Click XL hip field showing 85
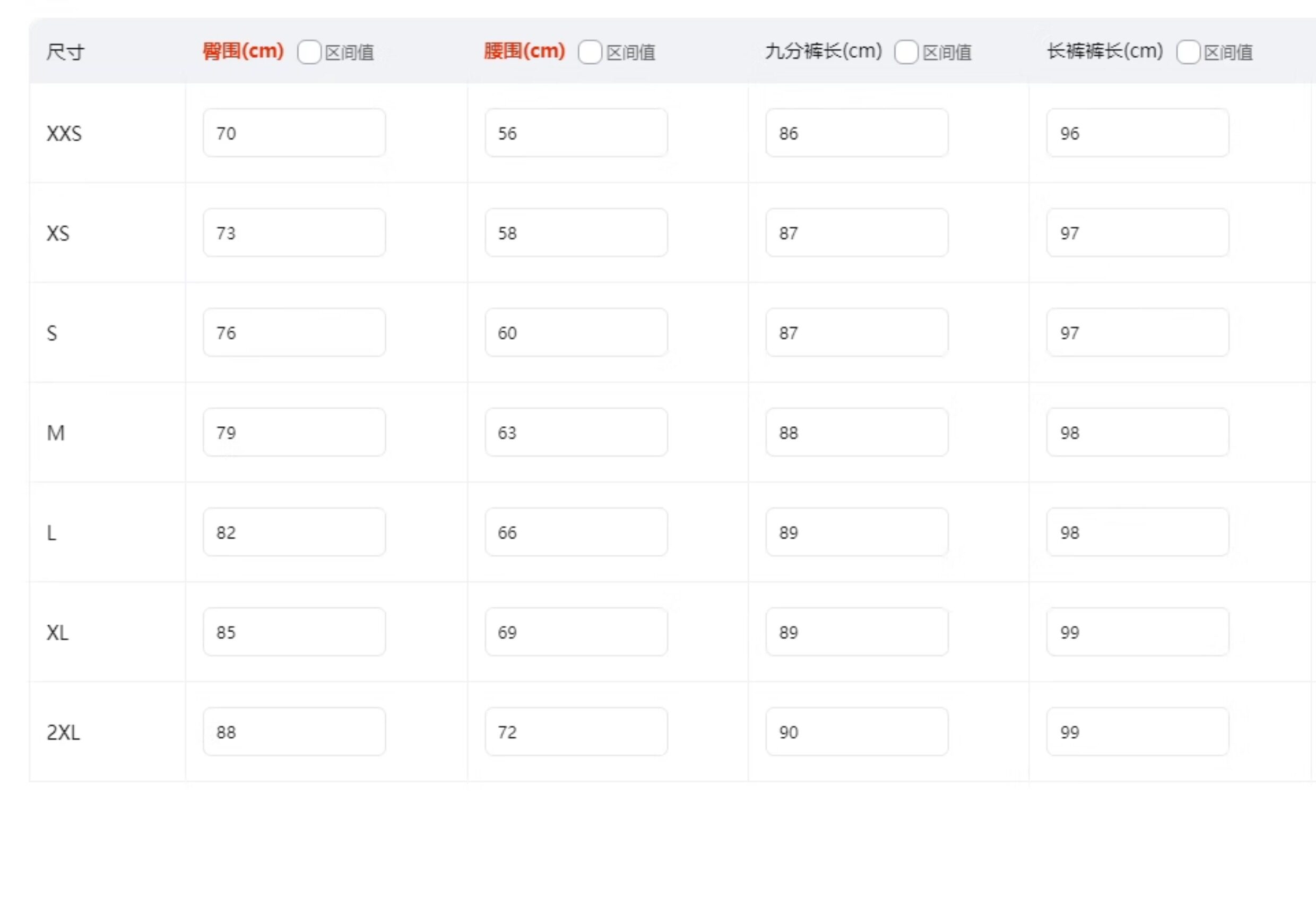This screenshot has height=913, width=1316. coord(294,632)
